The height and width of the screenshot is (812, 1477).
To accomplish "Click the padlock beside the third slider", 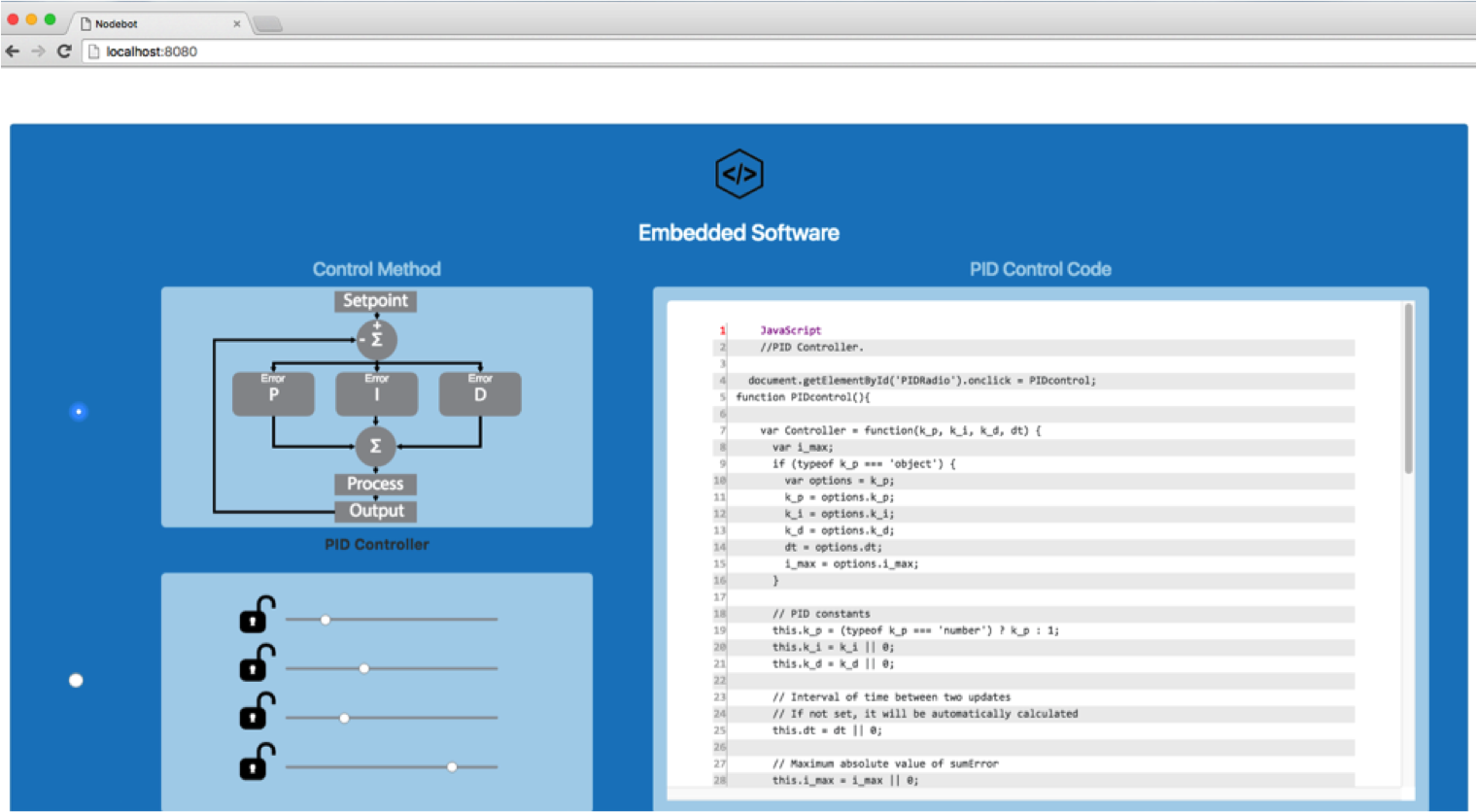I will (256, 713).
